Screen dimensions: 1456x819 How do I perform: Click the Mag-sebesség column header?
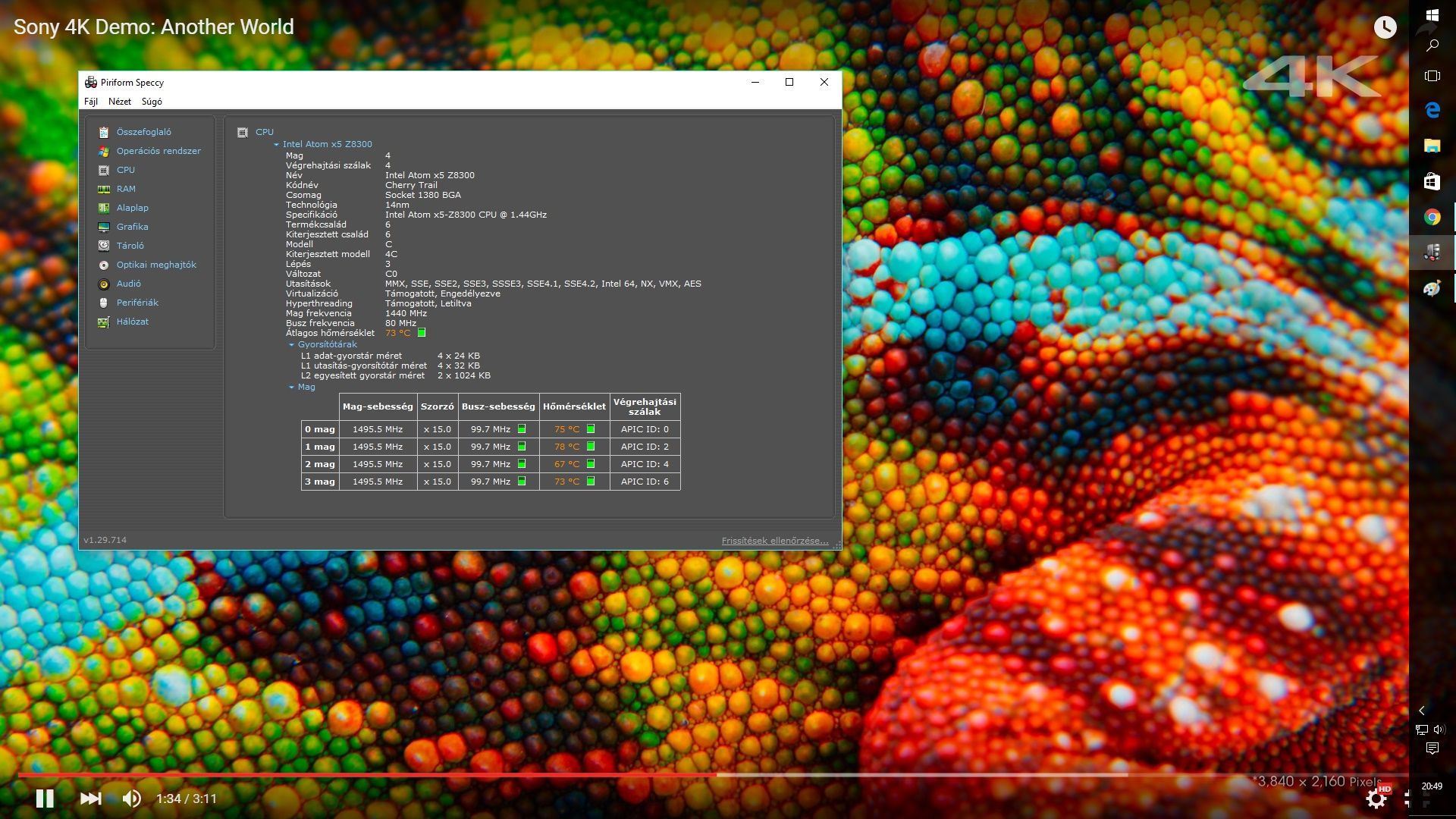tap(378, 406)
